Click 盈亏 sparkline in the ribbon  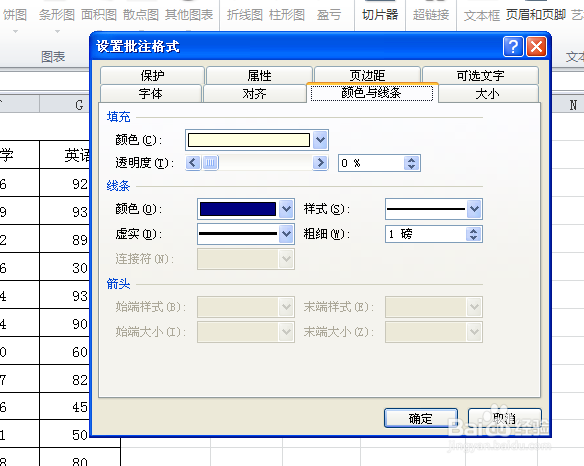[329, 15]
